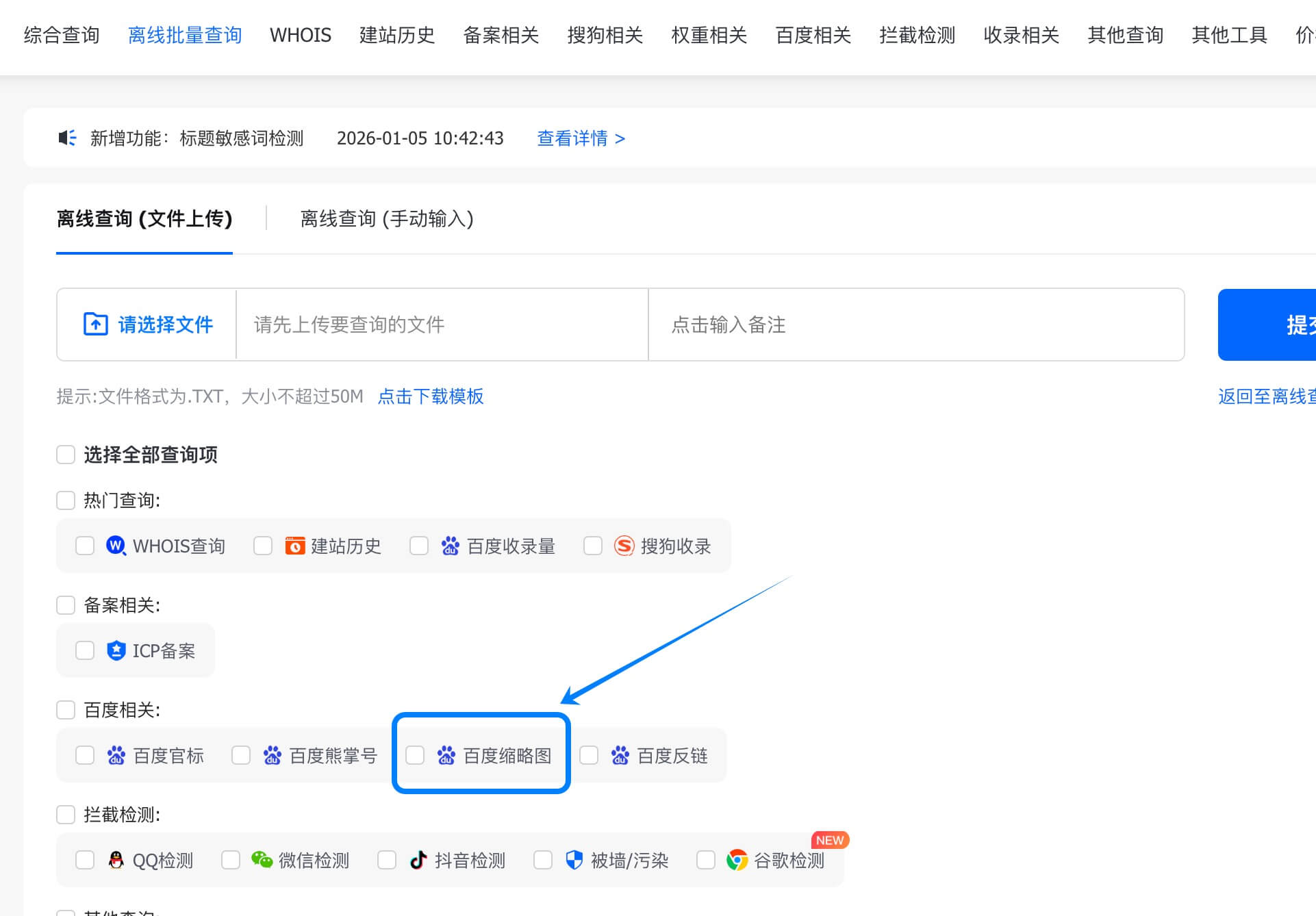Click the 请选择文件 upload button
The height and width of the screenshot is (916, 1316).
[147, 325]
